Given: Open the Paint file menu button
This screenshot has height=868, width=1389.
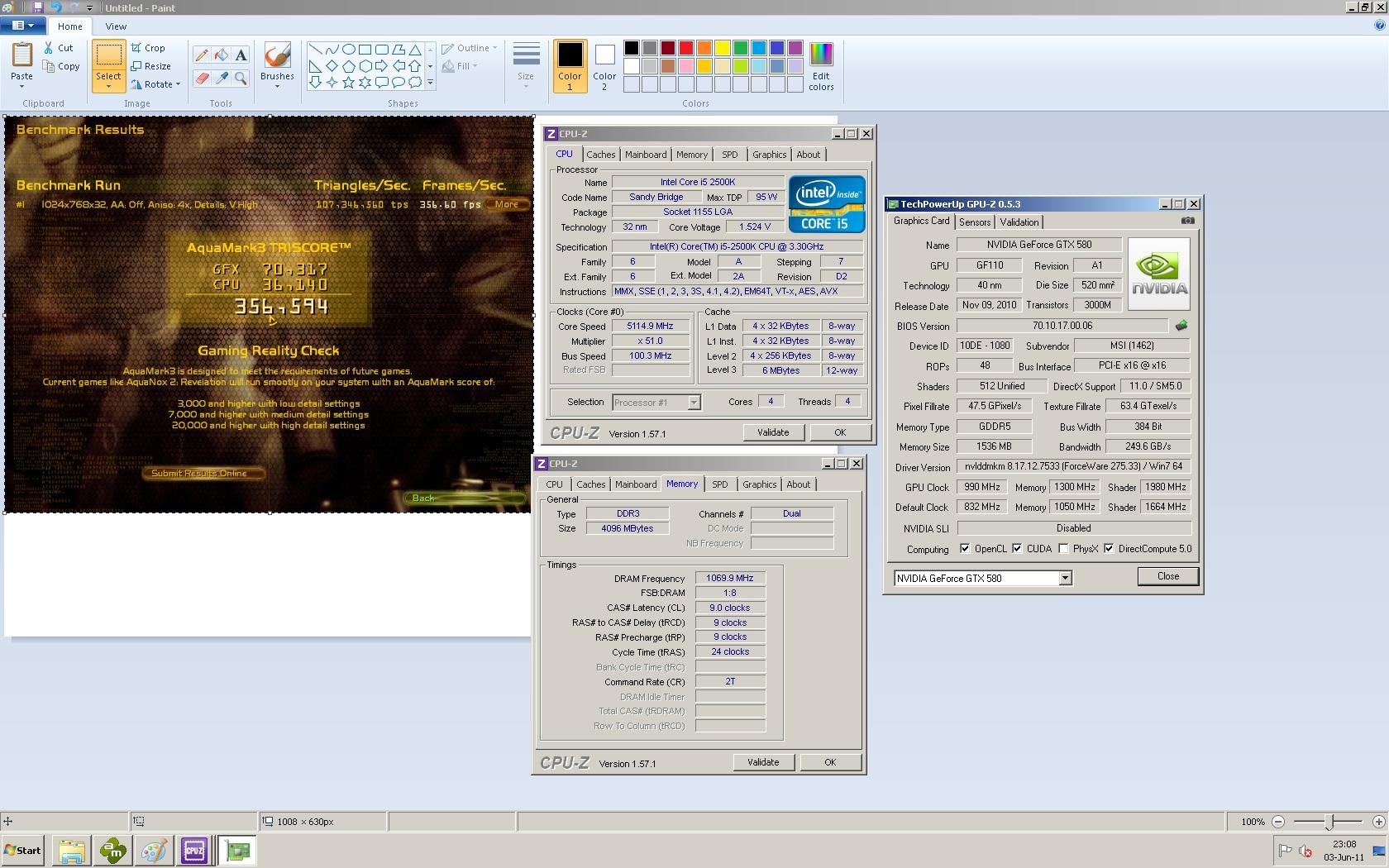Looking at the screenshot, I should tap(23, 26).
